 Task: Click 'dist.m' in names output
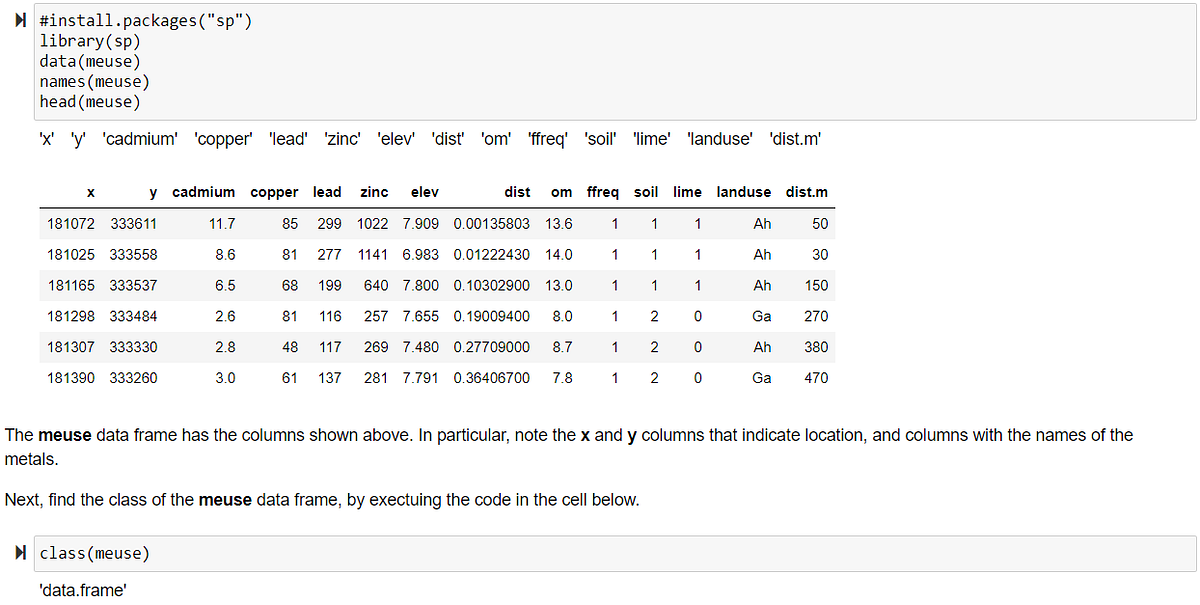[795, 140]
